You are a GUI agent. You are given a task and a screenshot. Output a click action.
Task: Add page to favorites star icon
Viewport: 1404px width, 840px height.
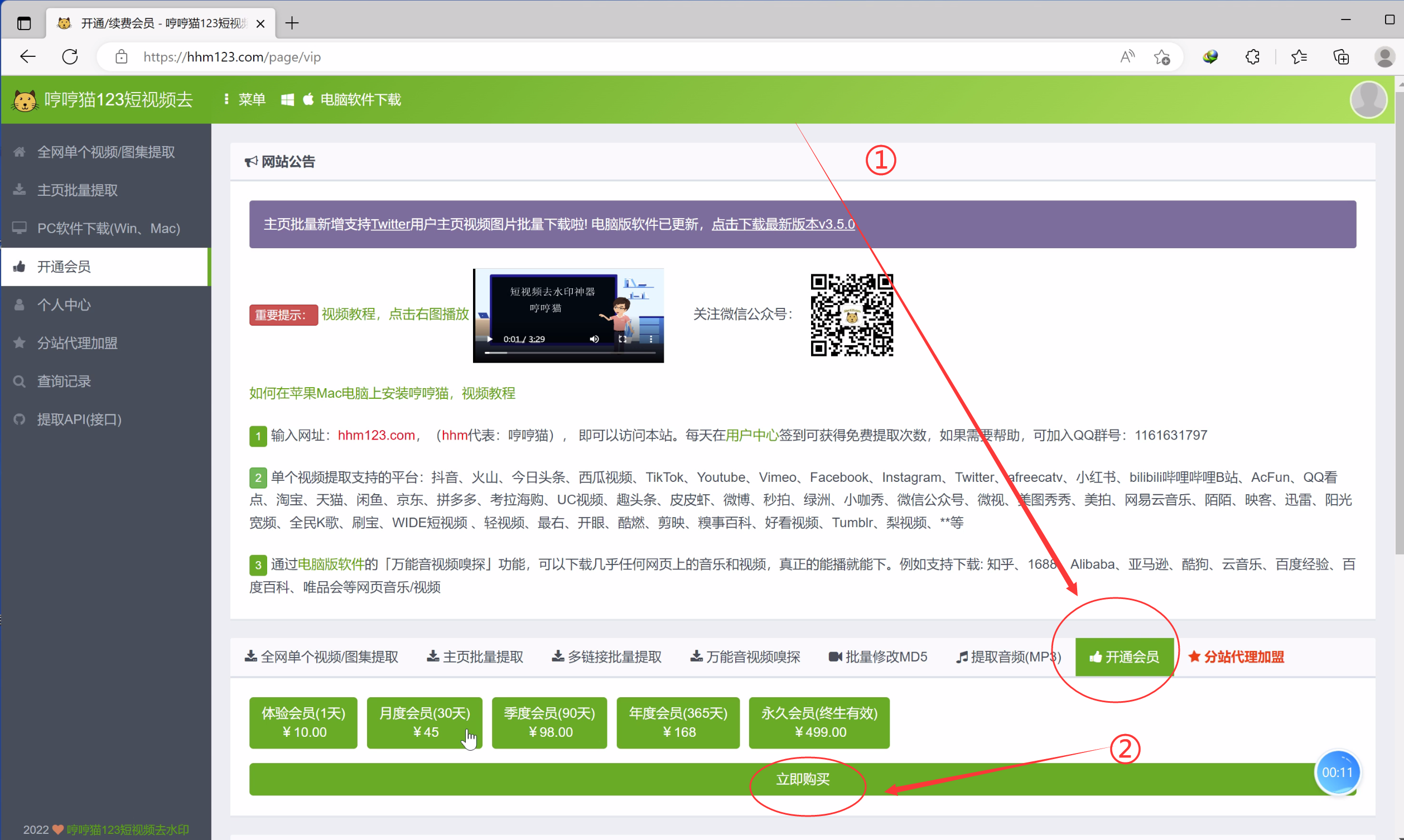[1162, 56]
